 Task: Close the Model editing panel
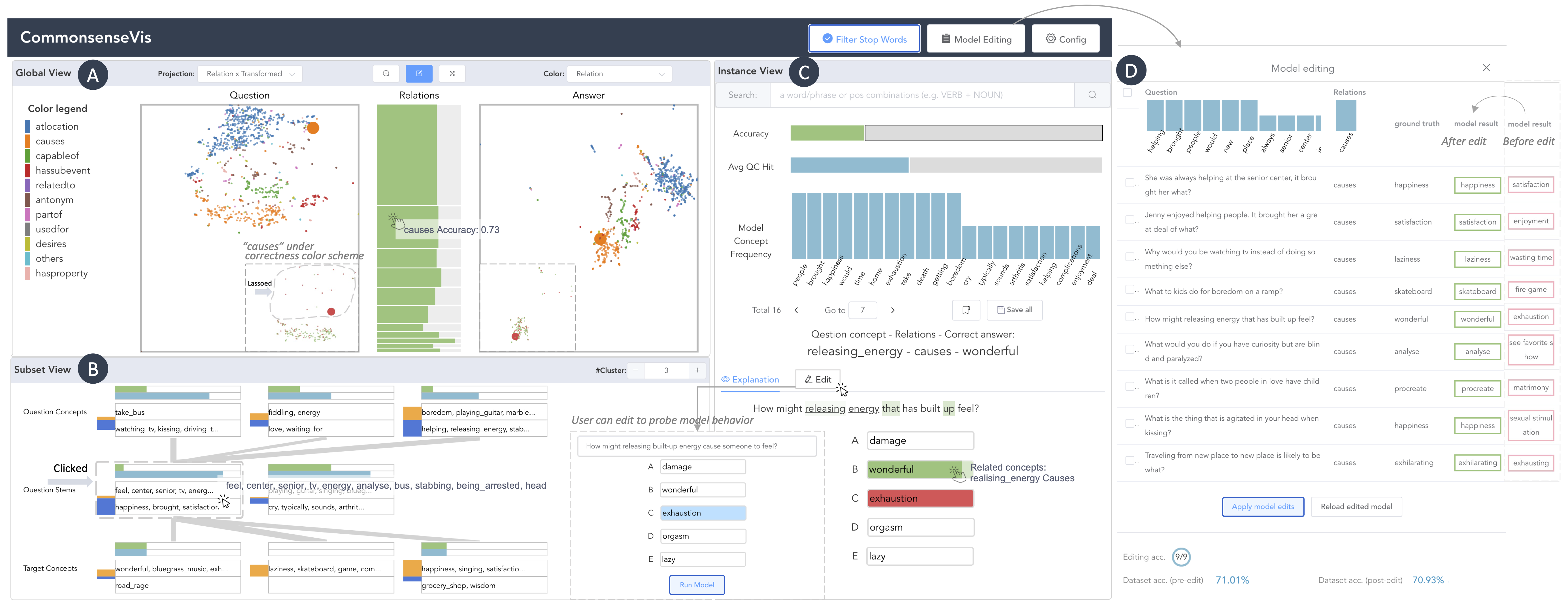(x=1486, y=68)
